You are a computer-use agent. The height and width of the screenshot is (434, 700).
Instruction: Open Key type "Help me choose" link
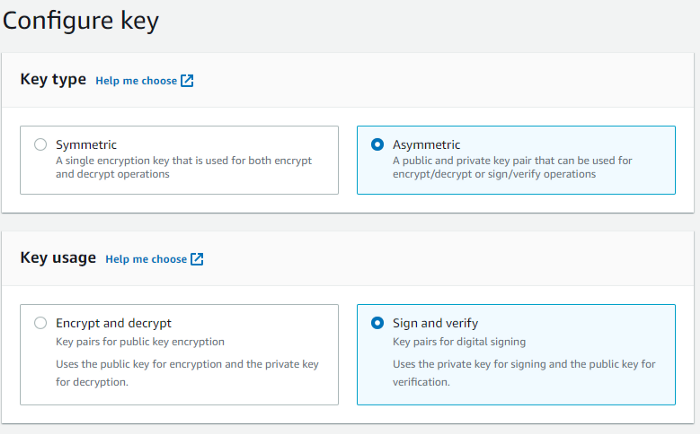pos(136,81)
